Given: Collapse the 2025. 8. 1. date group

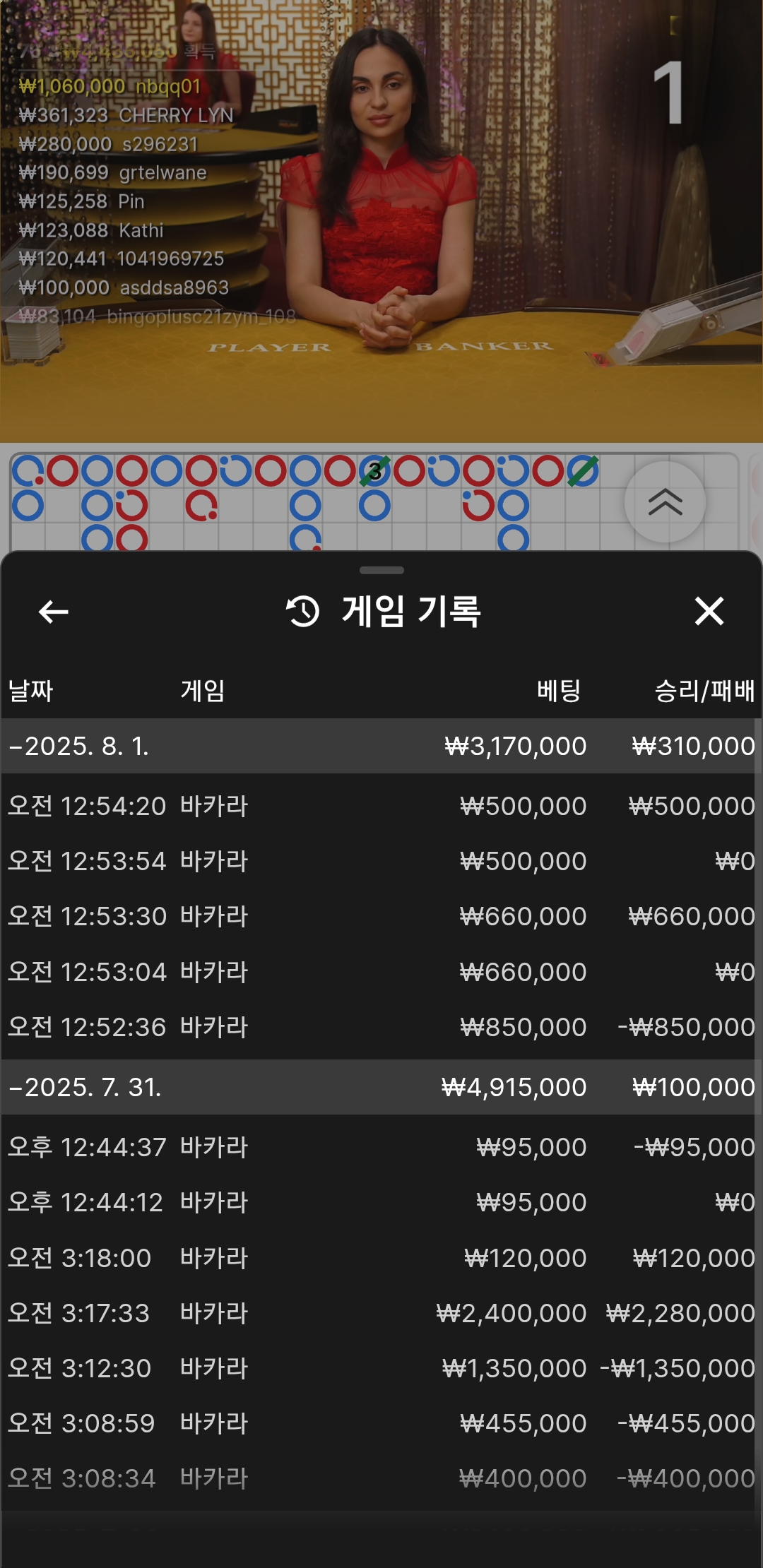Looking at the screenshot, I should coord(381,746).
